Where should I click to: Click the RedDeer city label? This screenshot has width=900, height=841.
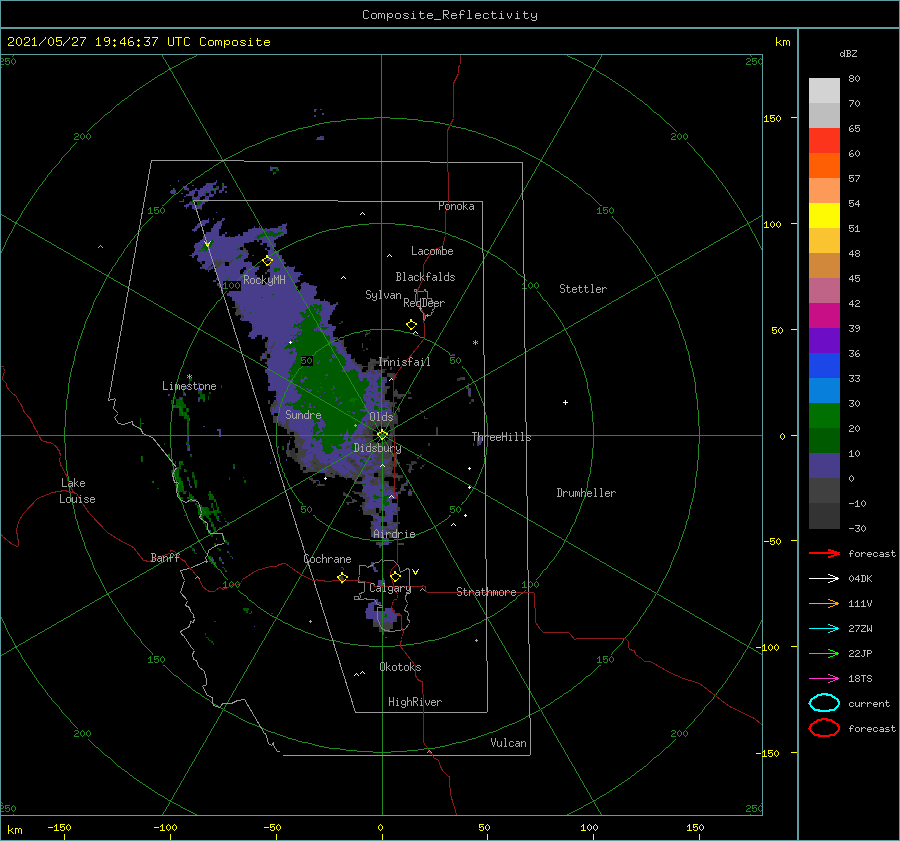point(424,303)
